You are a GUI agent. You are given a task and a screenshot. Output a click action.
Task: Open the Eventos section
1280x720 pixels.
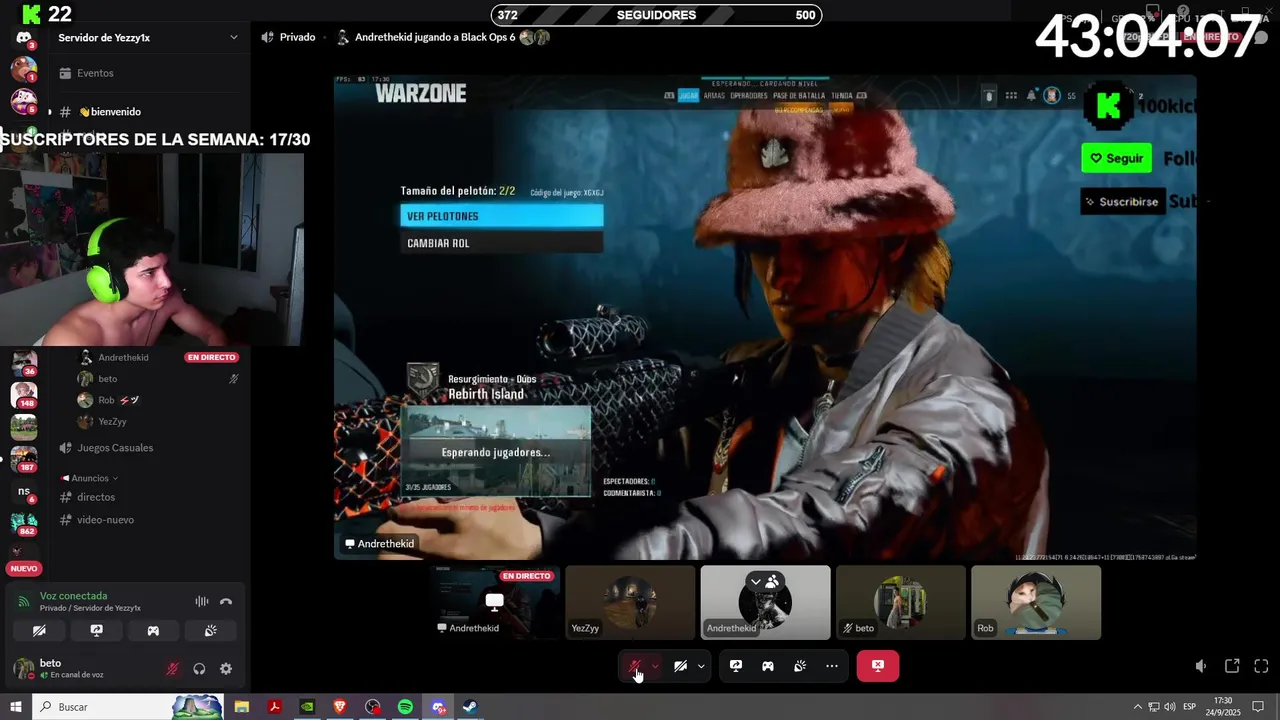tap(148, 73)
